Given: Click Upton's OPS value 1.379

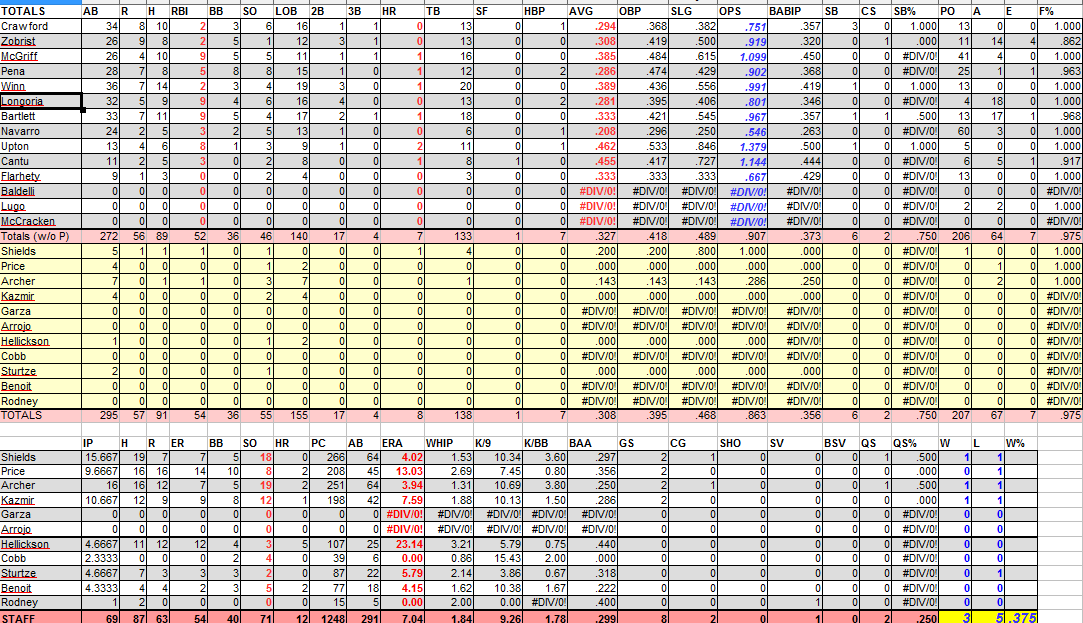Looking at the screenshot, I should click(742, 147).
